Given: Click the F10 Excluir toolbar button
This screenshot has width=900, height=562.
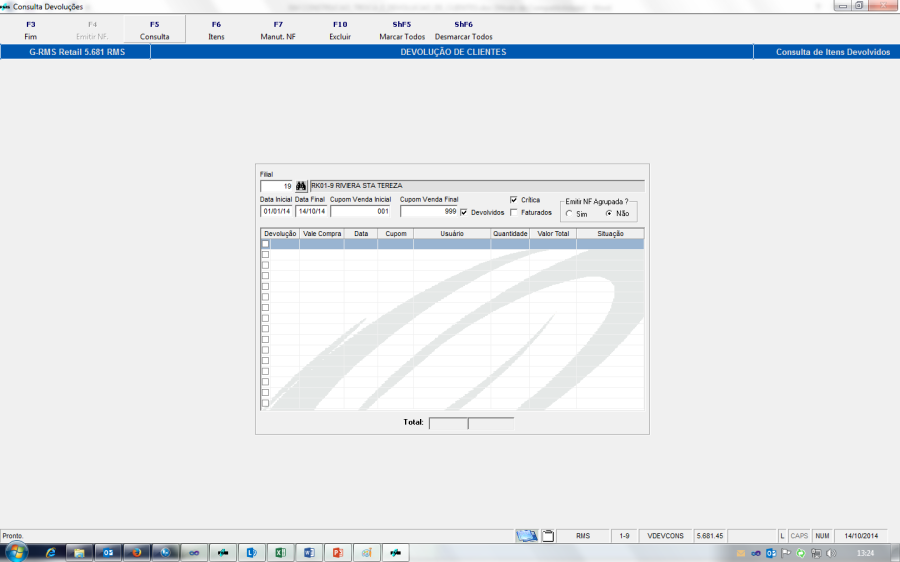Looking at the screenshot, I should point(340,30).
